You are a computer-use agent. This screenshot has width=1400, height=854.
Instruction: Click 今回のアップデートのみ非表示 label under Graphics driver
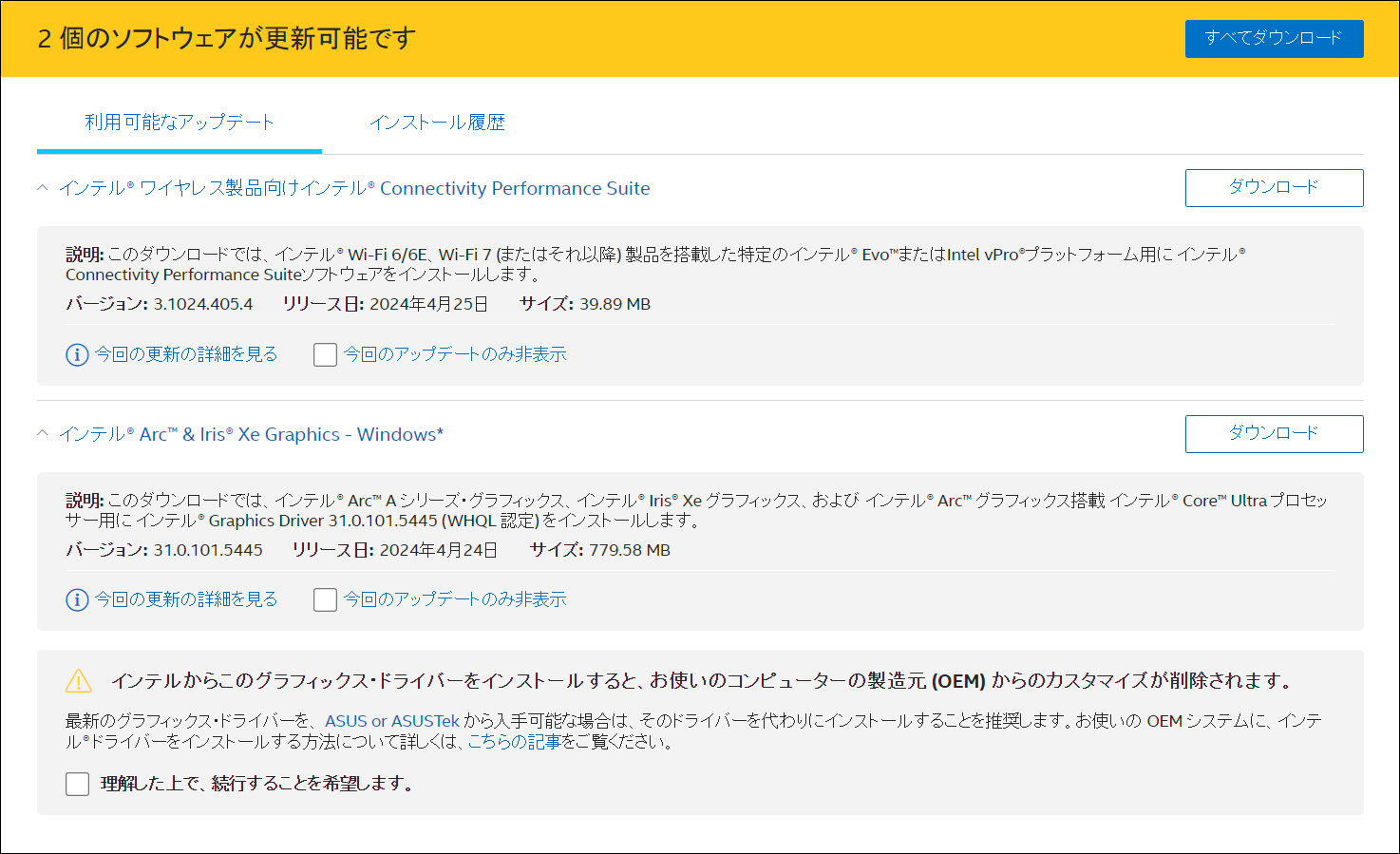(x=455, y=599)
